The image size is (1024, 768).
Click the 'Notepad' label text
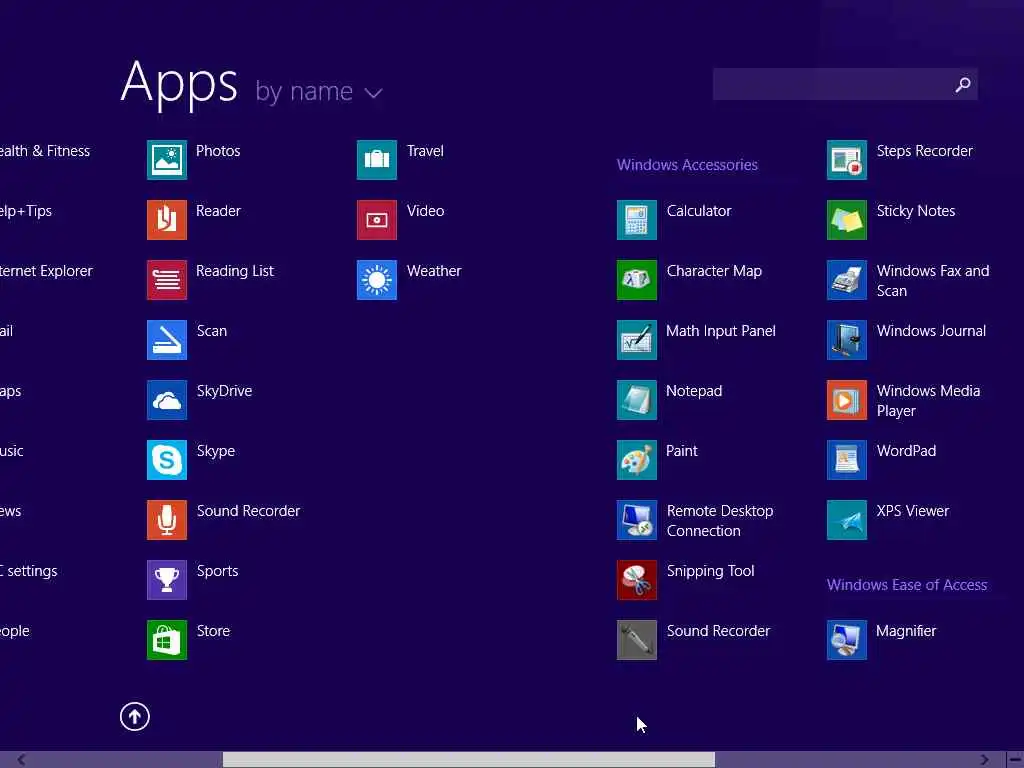[694, 391]
